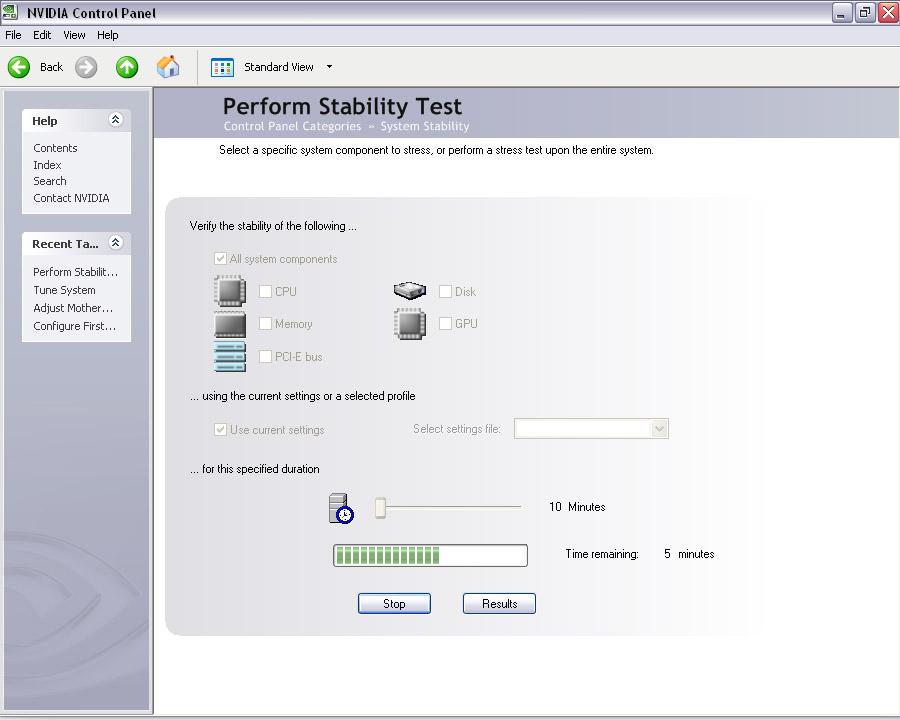Minimize the NVIDIA Control Panel window

(841, 13)
